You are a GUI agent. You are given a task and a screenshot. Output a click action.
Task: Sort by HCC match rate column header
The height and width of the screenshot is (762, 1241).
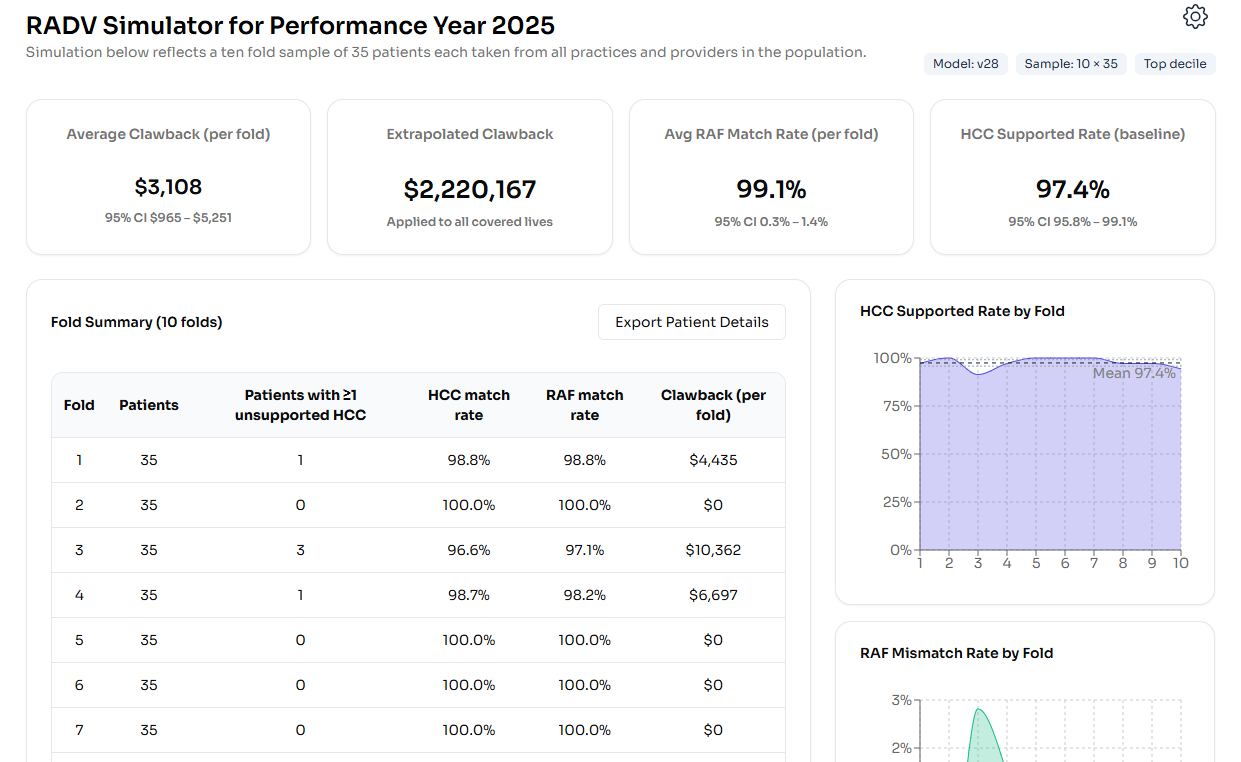[469, 405]
